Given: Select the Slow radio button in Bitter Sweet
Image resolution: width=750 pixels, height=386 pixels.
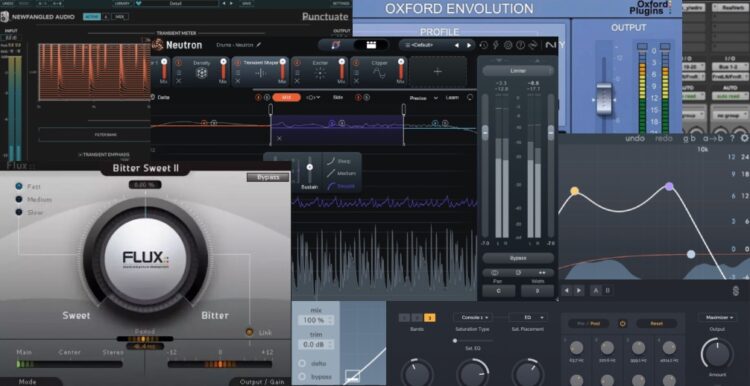Looking at the screenshot, I should [x=19, y=212].
